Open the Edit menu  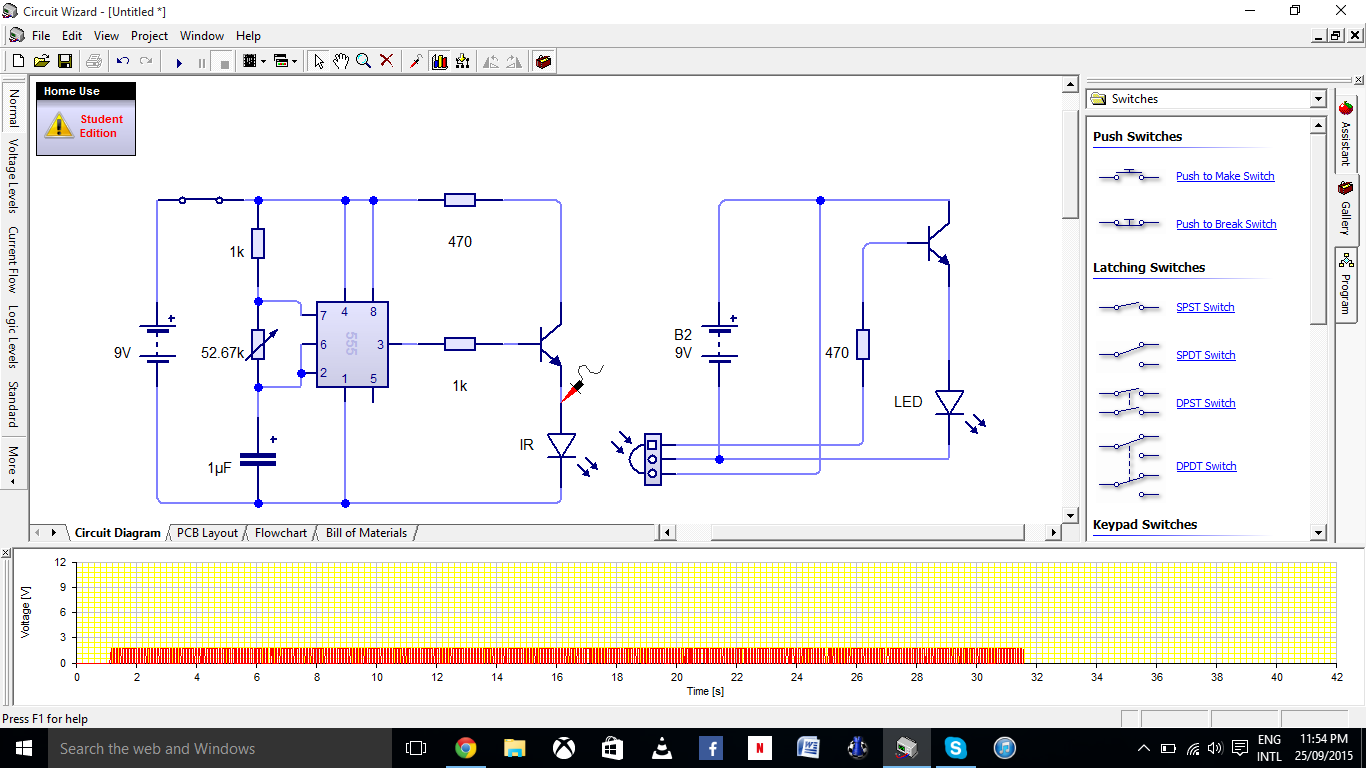72,35
